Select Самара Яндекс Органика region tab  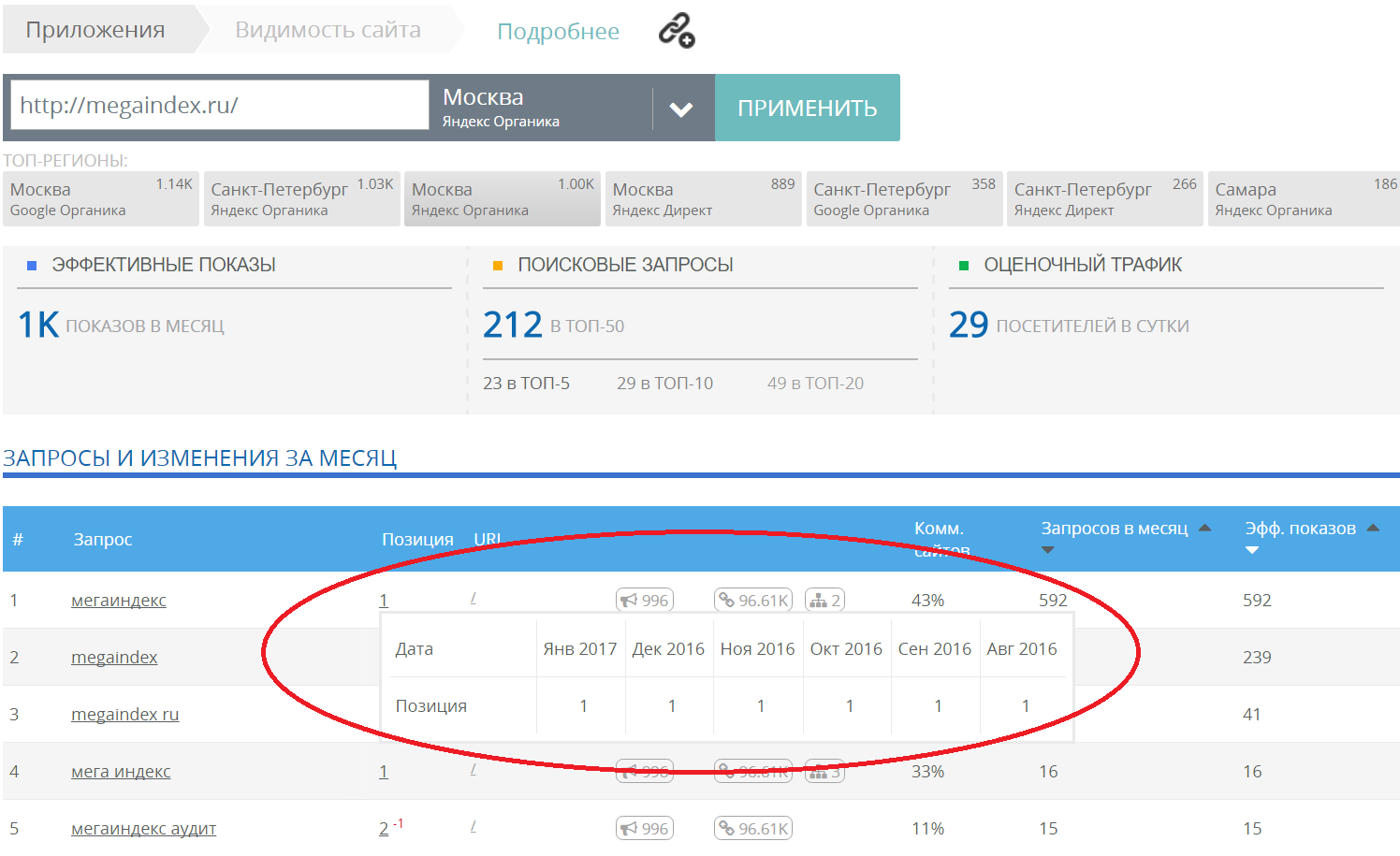coord(1305,198)
